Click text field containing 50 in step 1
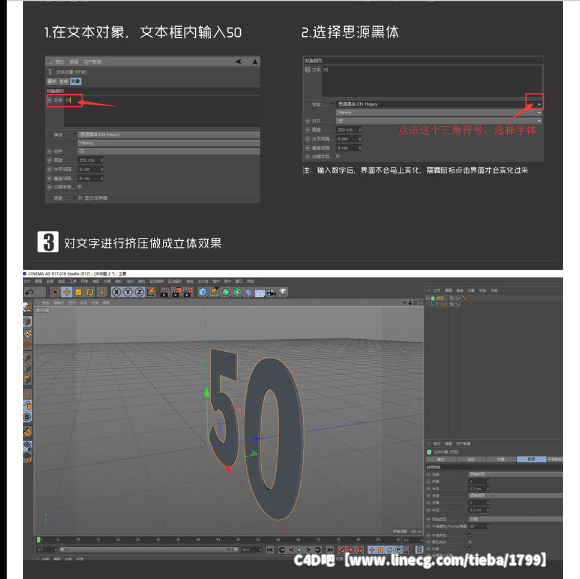This screenshot has width=580, height=579. point(162,111)
